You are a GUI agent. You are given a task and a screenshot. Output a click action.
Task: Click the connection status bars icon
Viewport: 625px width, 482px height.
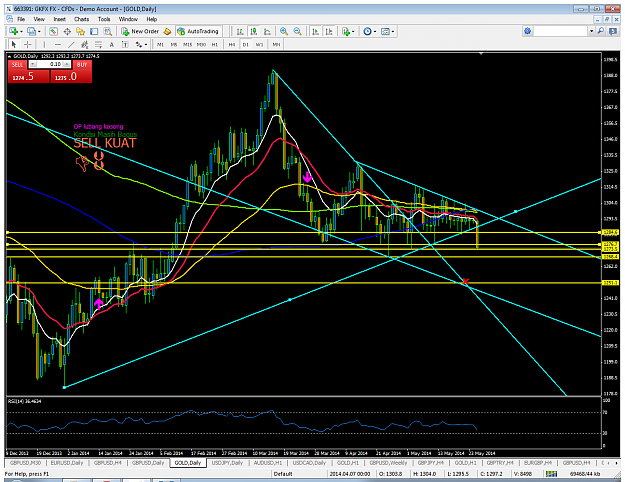(x=551, y=474)
